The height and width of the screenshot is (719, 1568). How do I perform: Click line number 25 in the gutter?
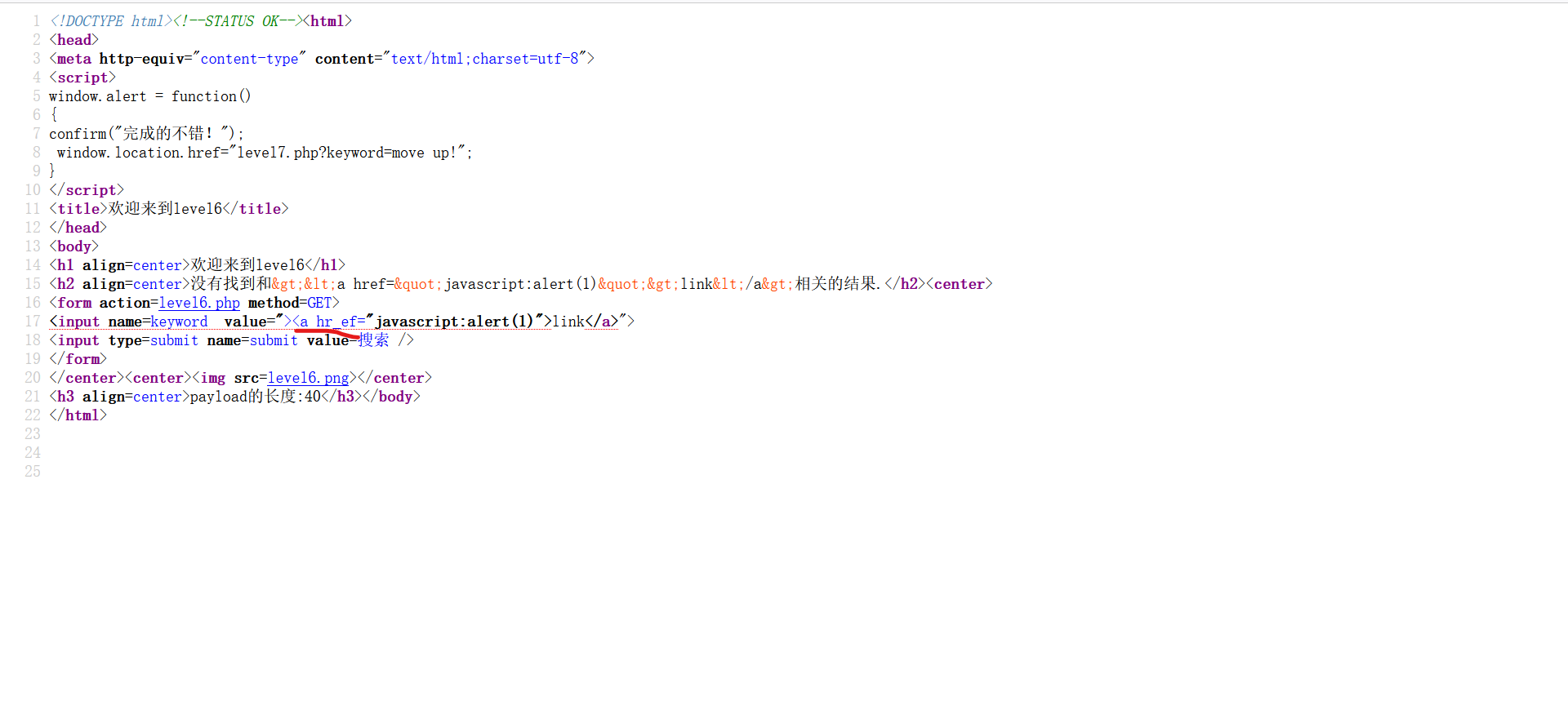pyautogui.click(x=33, y=472)
